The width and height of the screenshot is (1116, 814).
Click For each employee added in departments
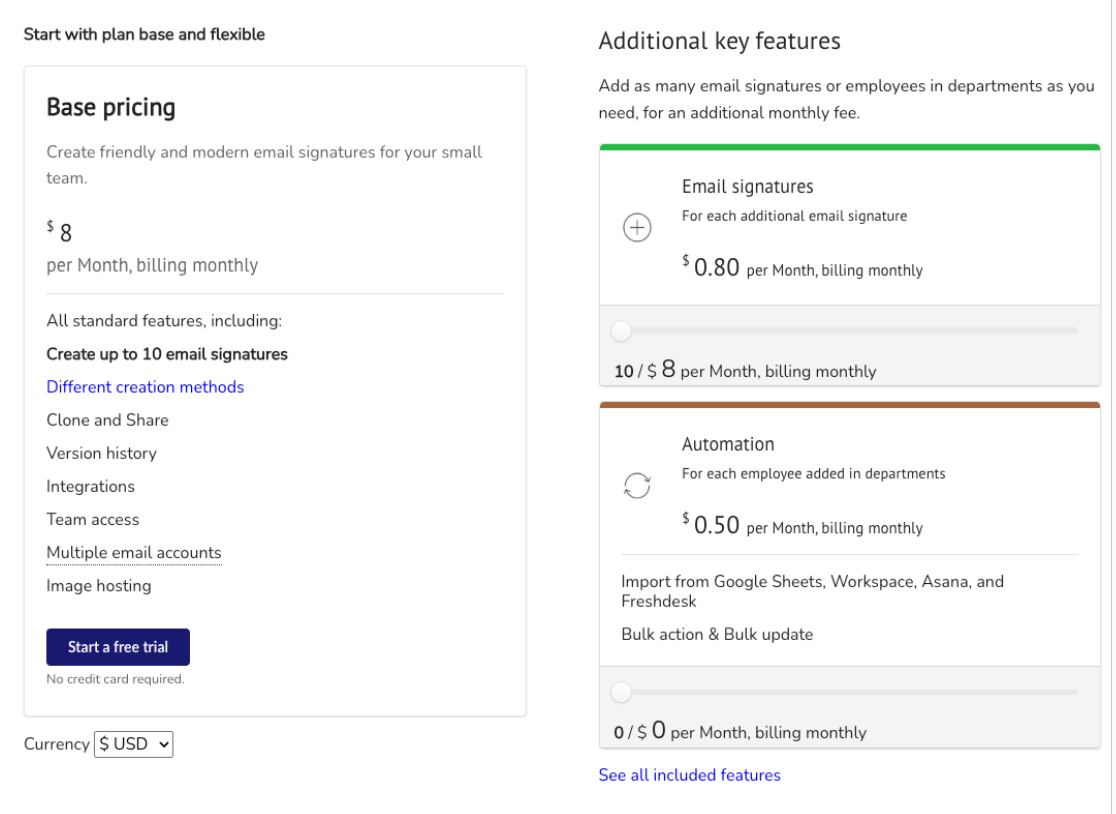pyautogui.click(x=814, y=474)
